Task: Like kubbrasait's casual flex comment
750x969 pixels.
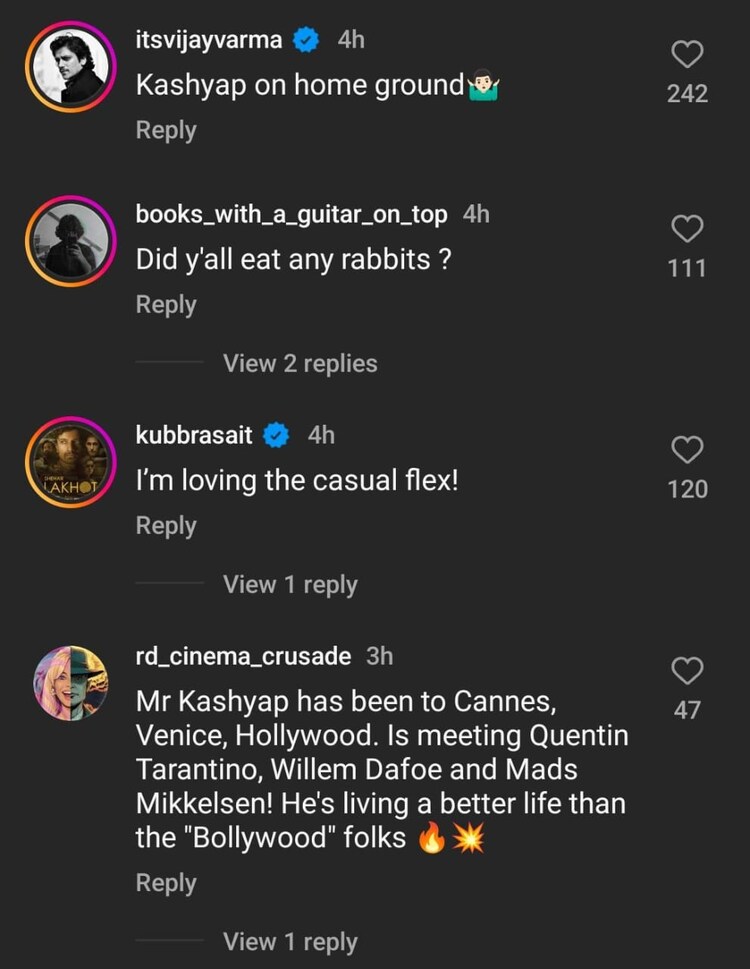Action: click(x=687, y=451)
